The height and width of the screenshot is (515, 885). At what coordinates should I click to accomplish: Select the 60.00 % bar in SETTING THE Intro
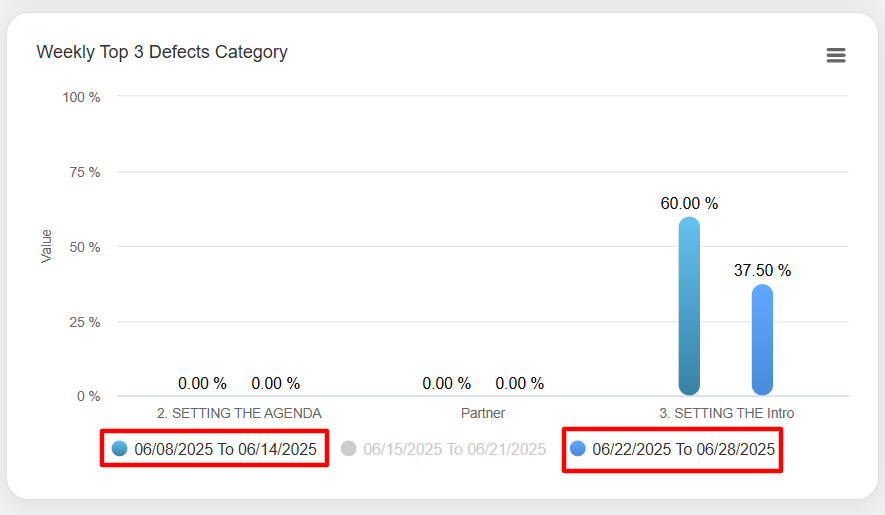[689, 306]
